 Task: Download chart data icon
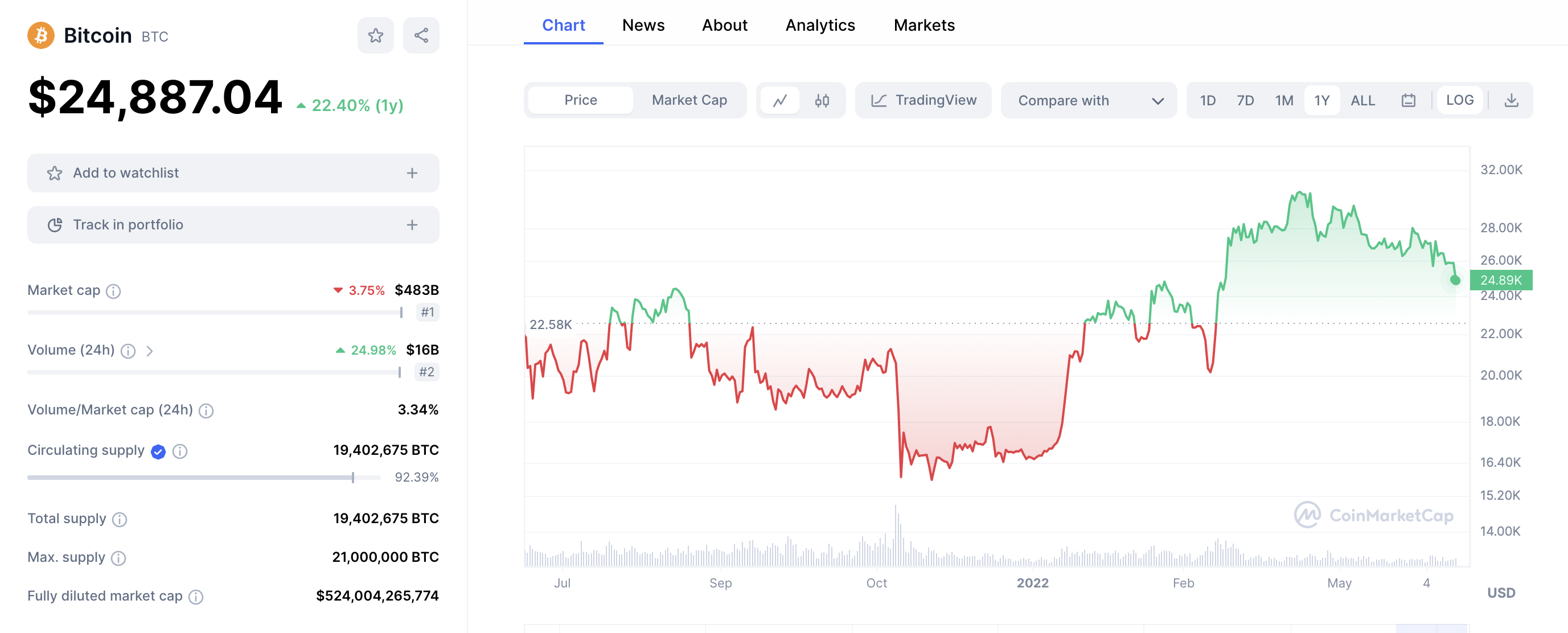point(1511,100)
